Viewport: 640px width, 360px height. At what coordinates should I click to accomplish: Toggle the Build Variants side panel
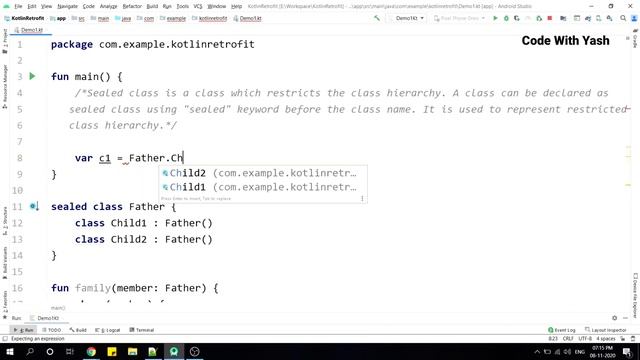(x=5, y=263)
